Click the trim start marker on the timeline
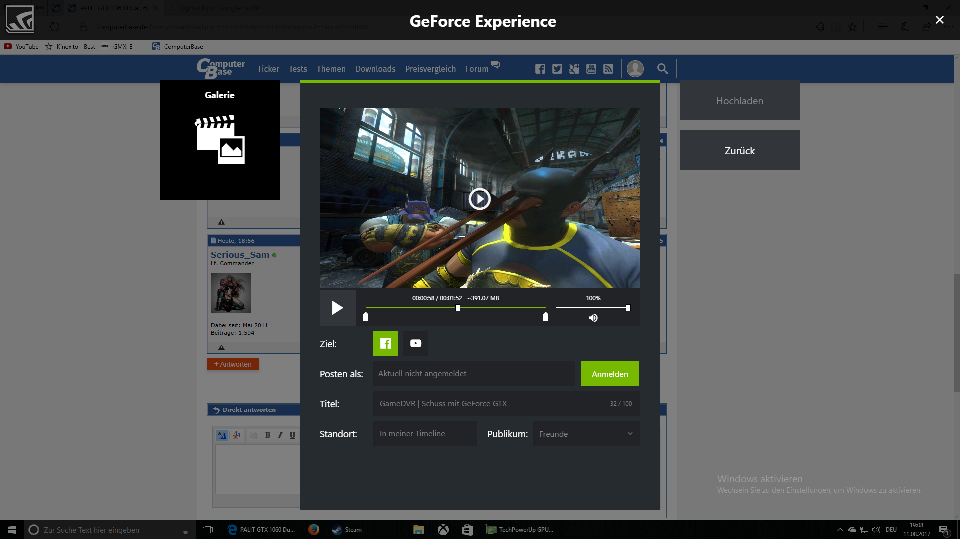This screenshot has height=539, width=964. click(x=366, y=317)
